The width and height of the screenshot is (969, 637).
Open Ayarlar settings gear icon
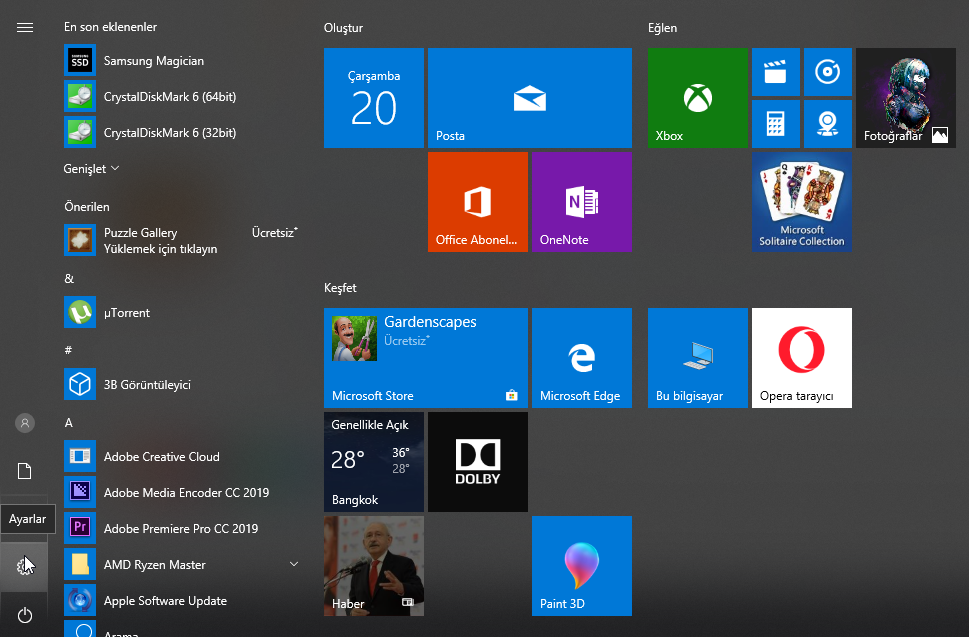point(24,566)
